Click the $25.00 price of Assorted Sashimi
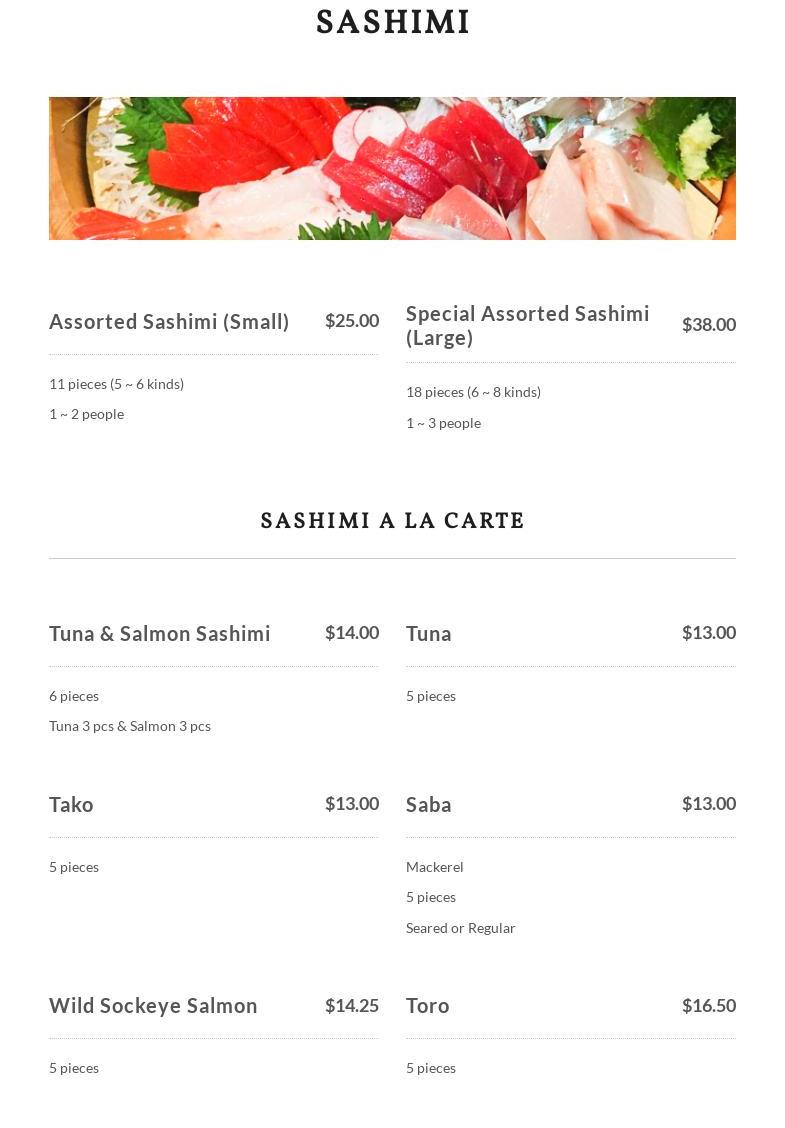This screenshot has width=785, height=1128. (351, 321)
